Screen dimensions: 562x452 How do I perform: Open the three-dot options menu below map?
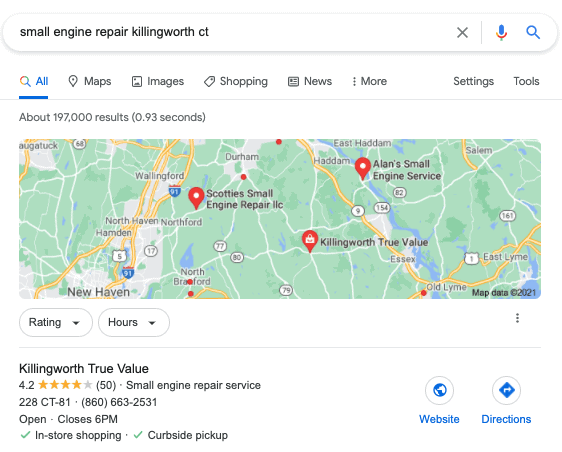pos(517,318)
